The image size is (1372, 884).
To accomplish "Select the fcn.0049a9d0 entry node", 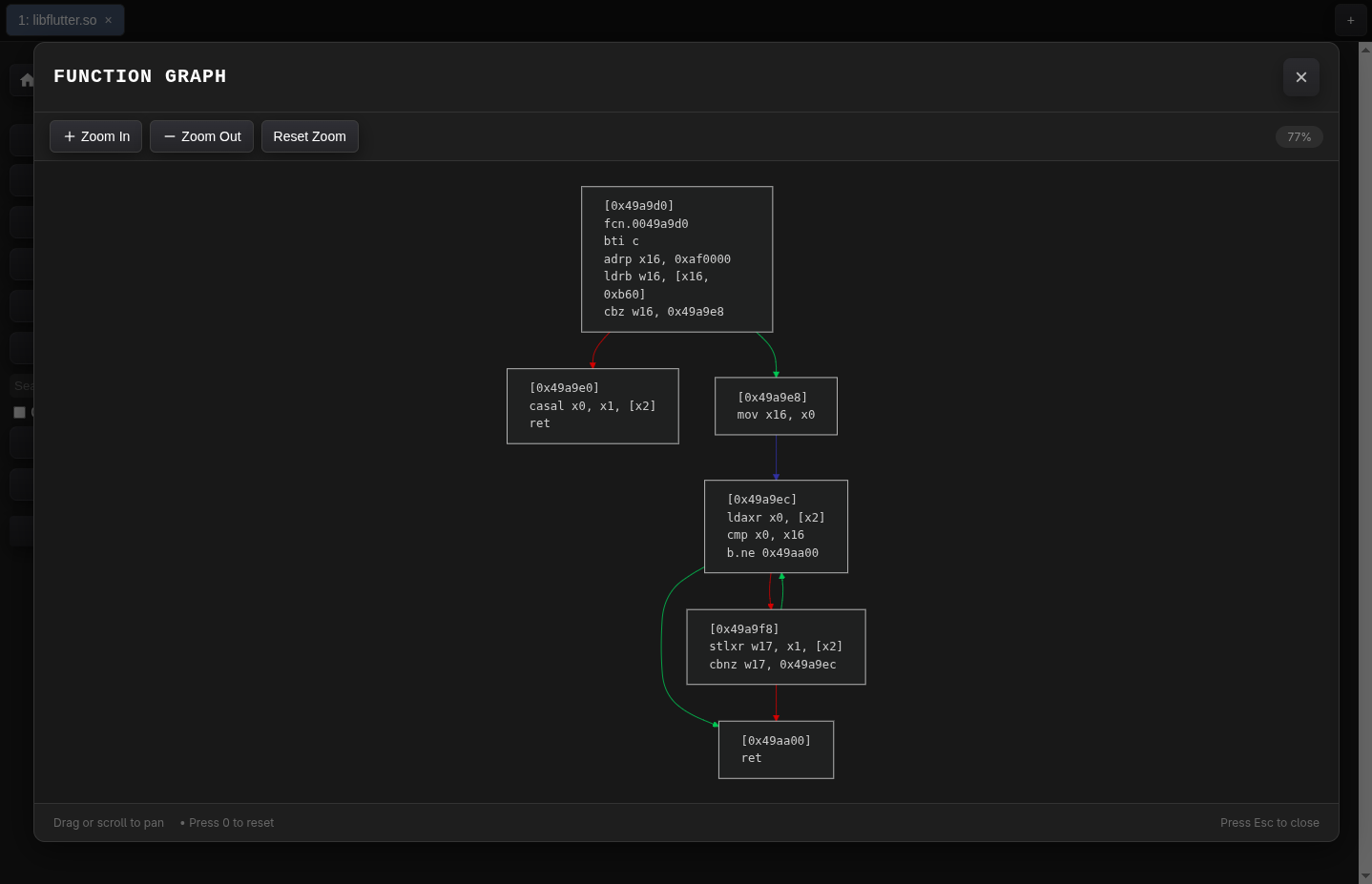I will point(676,259).
